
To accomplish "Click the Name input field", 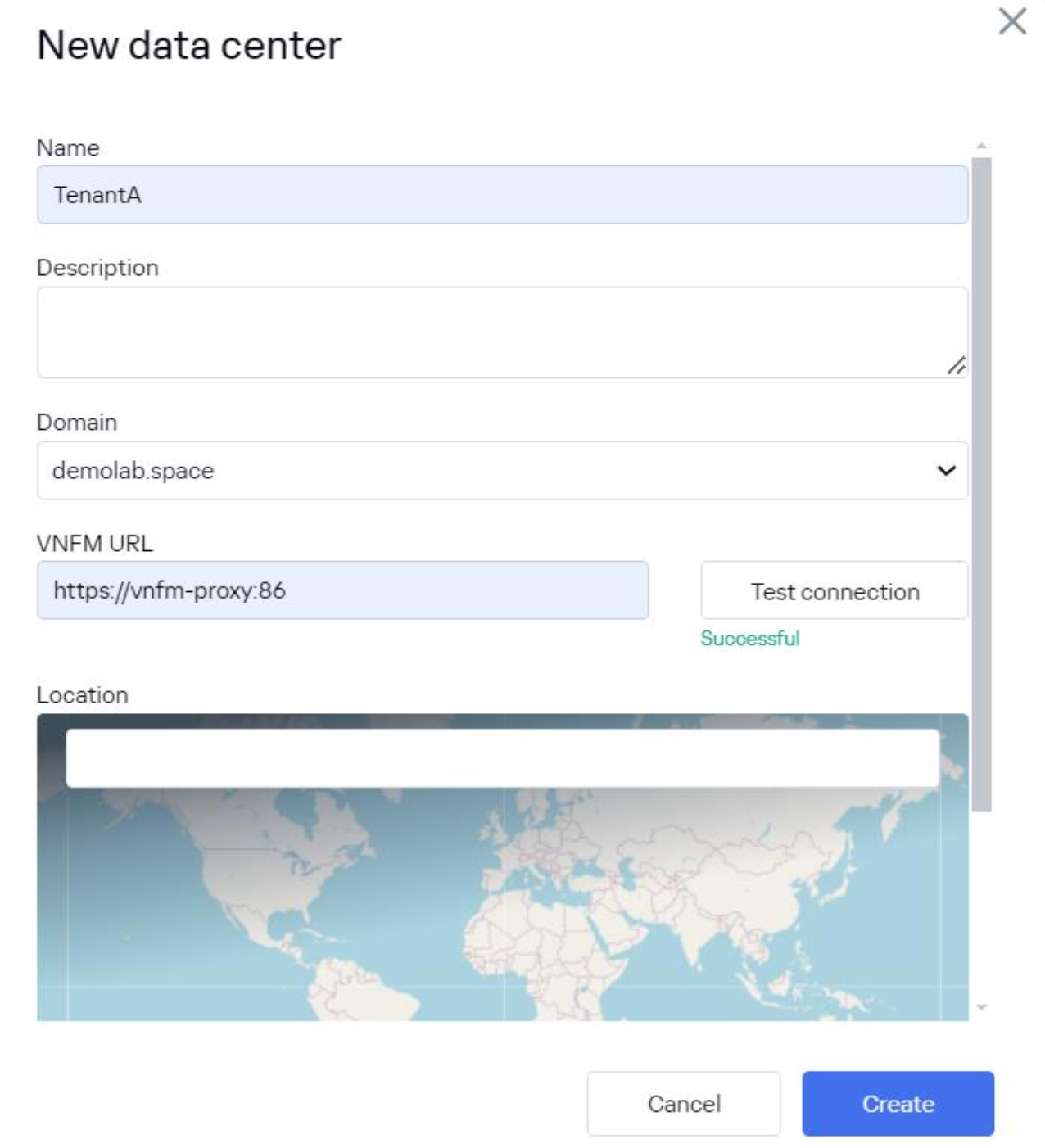I will pos(501,195).
